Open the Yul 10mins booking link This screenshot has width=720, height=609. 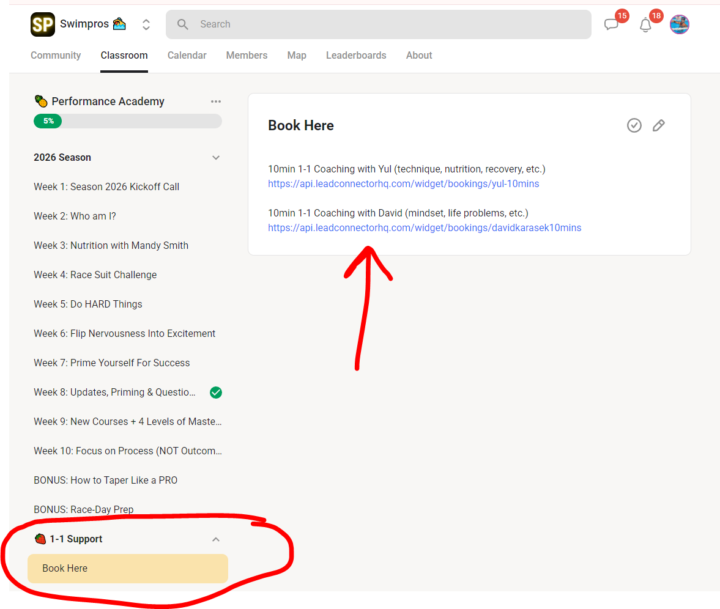tap(404, 184)
